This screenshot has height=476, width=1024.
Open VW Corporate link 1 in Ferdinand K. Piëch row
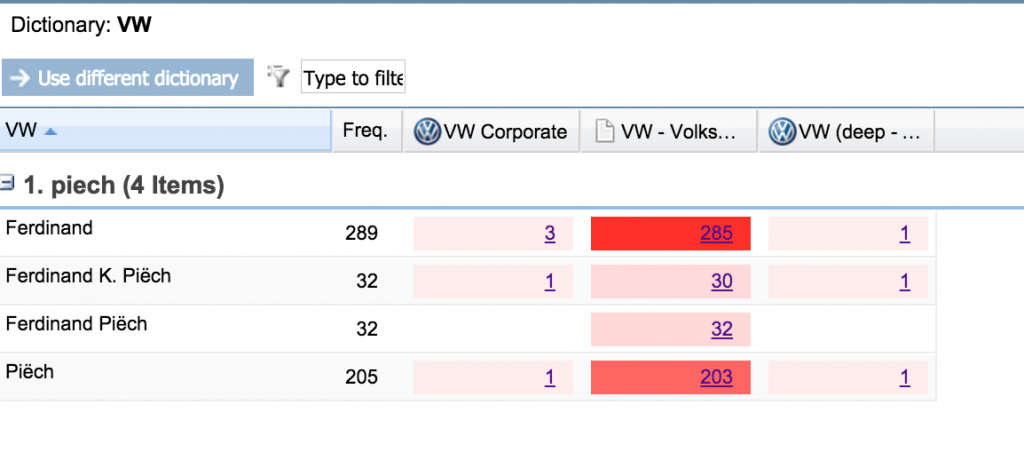click(x=550, y=281)
